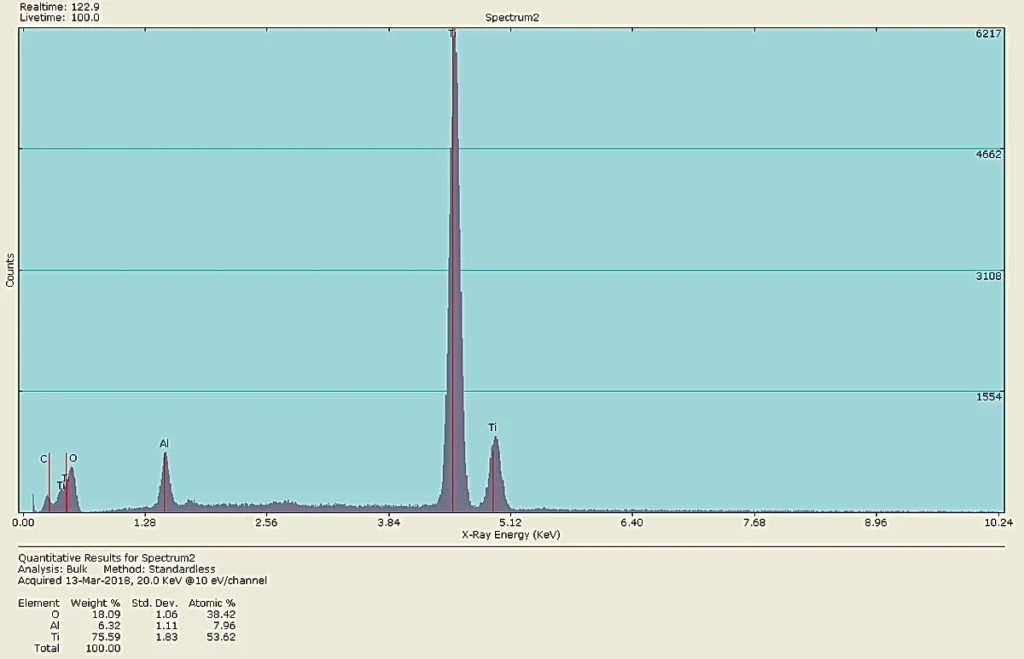Click the 6217 maximum counts value
The width and height of the screenshot is (1024, 659).
coord(988,34)
